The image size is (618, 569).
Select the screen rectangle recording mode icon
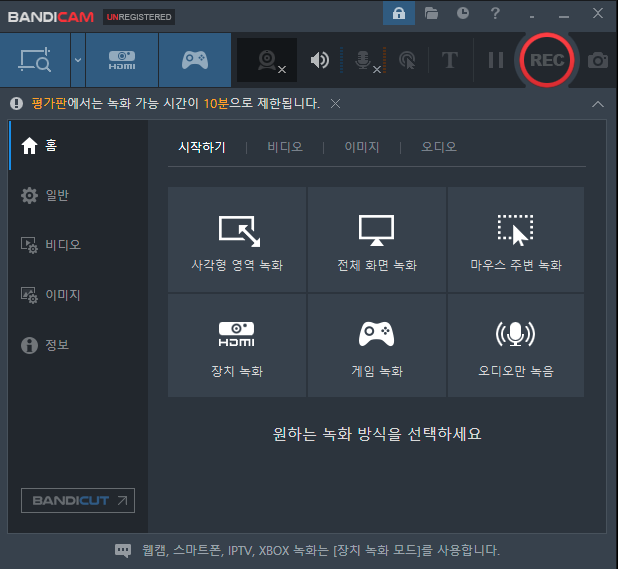tap(35, 60)
